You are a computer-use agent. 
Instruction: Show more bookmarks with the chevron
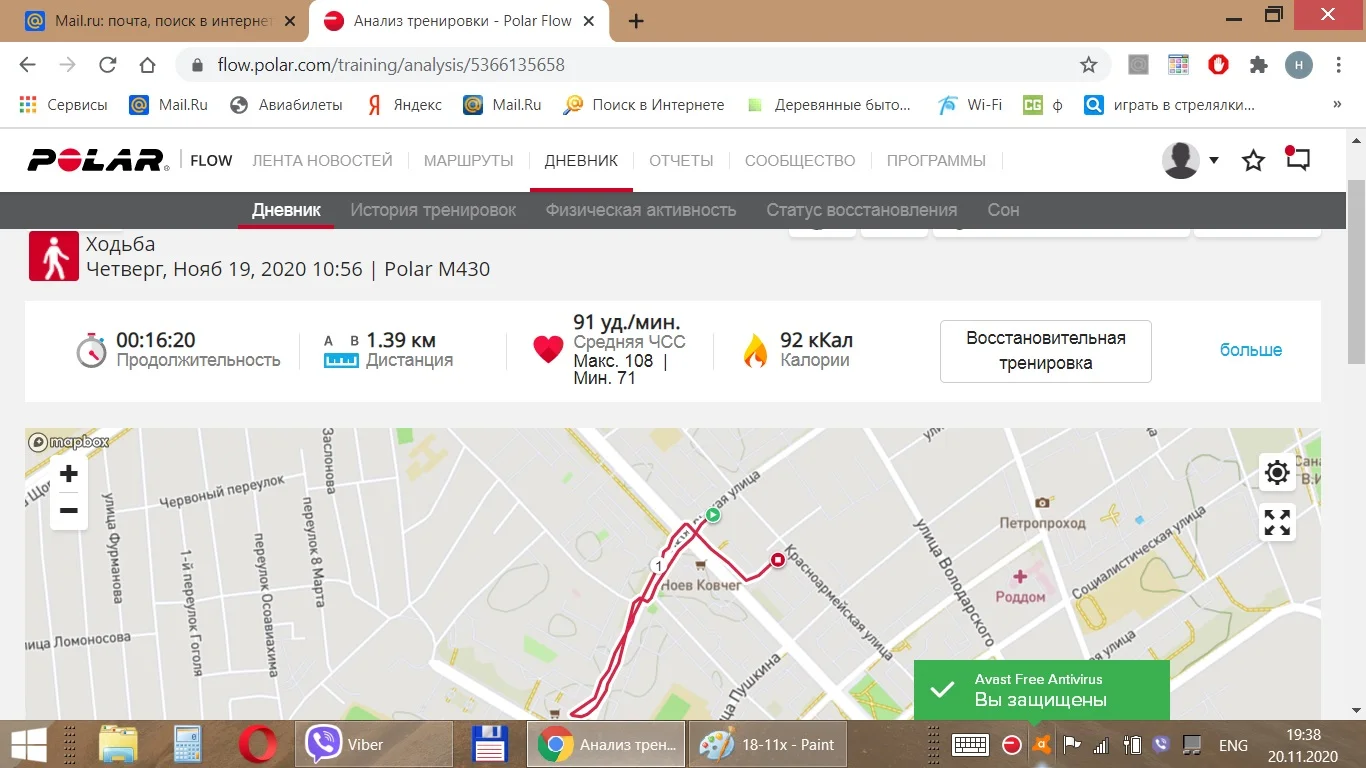[x=1338, y=104]
